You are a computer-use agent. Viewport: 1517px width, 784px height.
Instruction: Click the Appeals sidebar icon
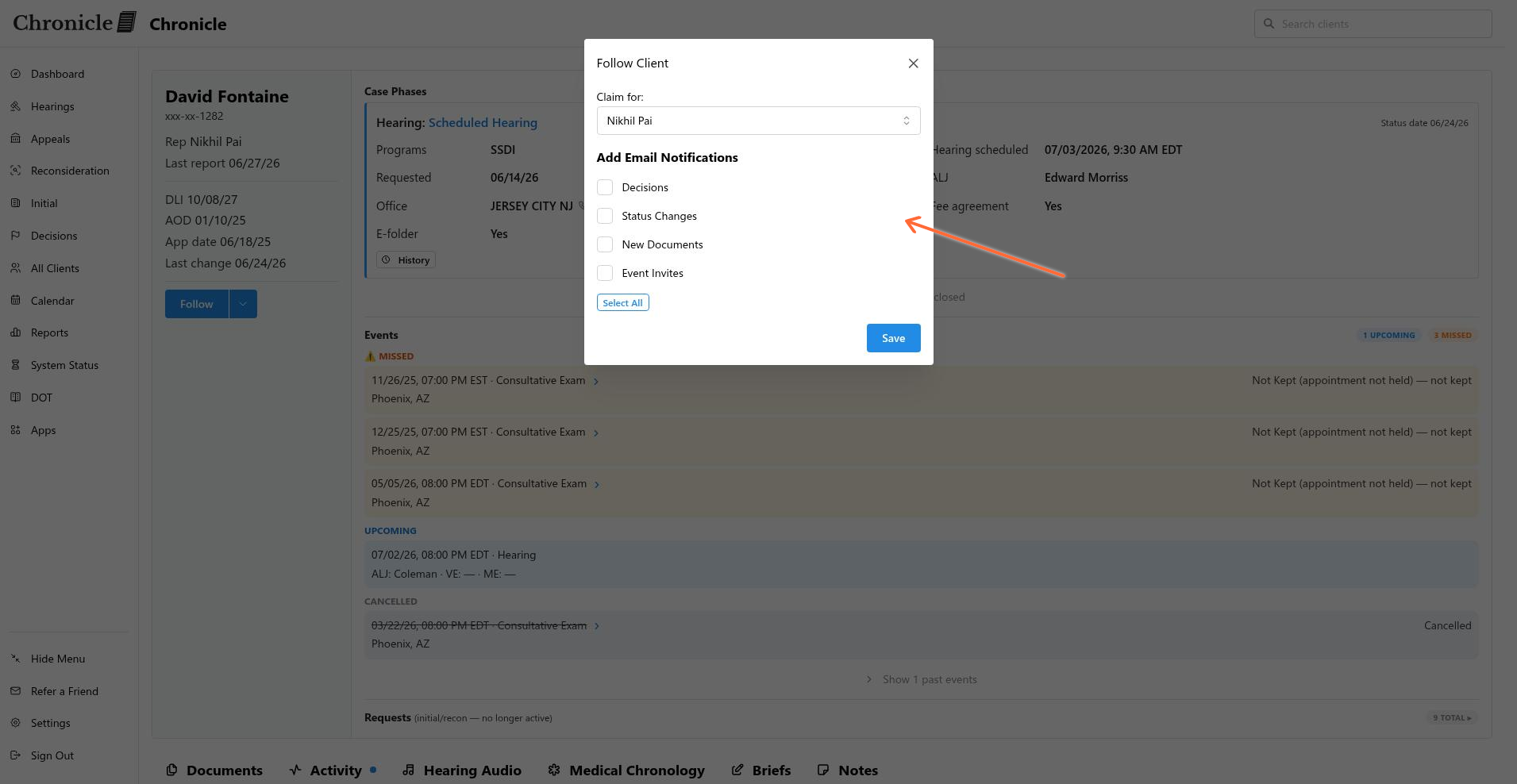pyautogui.click(x=16, y=139)
